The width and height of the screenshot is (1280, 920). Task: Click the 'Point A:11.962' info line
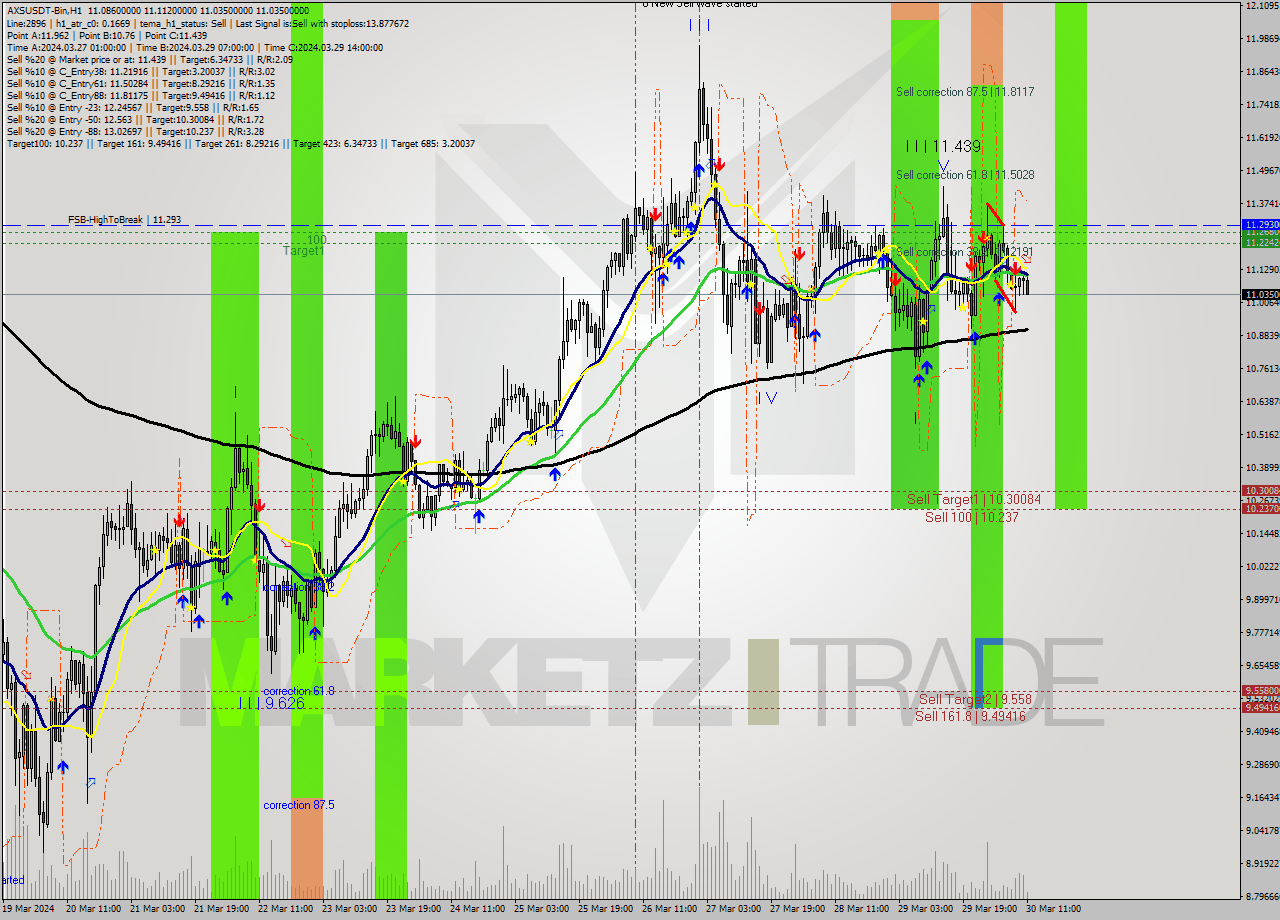106,35
